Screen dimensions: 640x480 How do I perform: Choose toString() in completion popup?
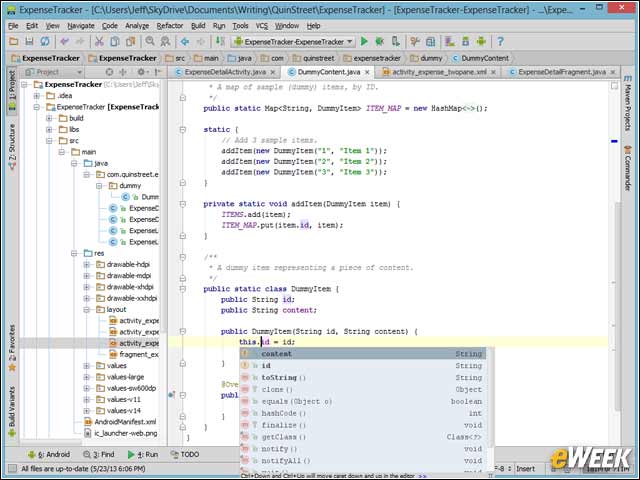point(363,378)
